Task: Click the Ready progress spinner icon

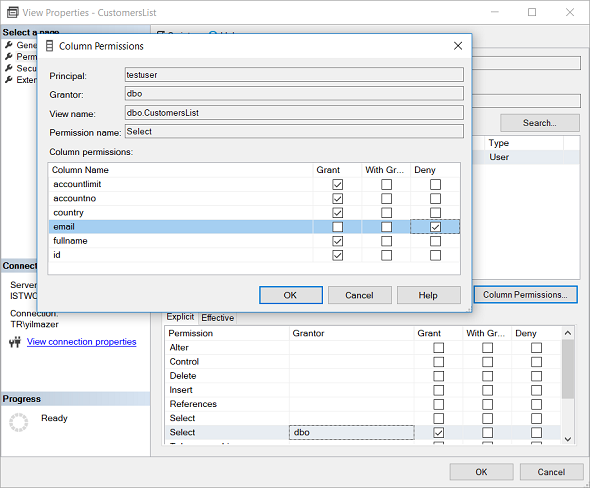Action: 19,422
